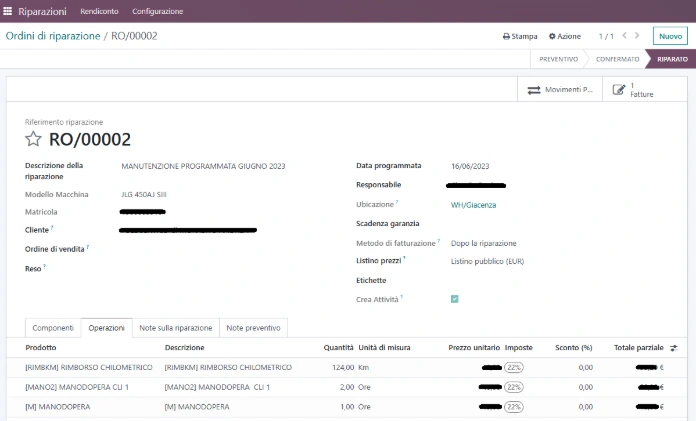The image size is (696, 421).
Task: Switch to the Note preventivo tab
Action: coord(253,328)
